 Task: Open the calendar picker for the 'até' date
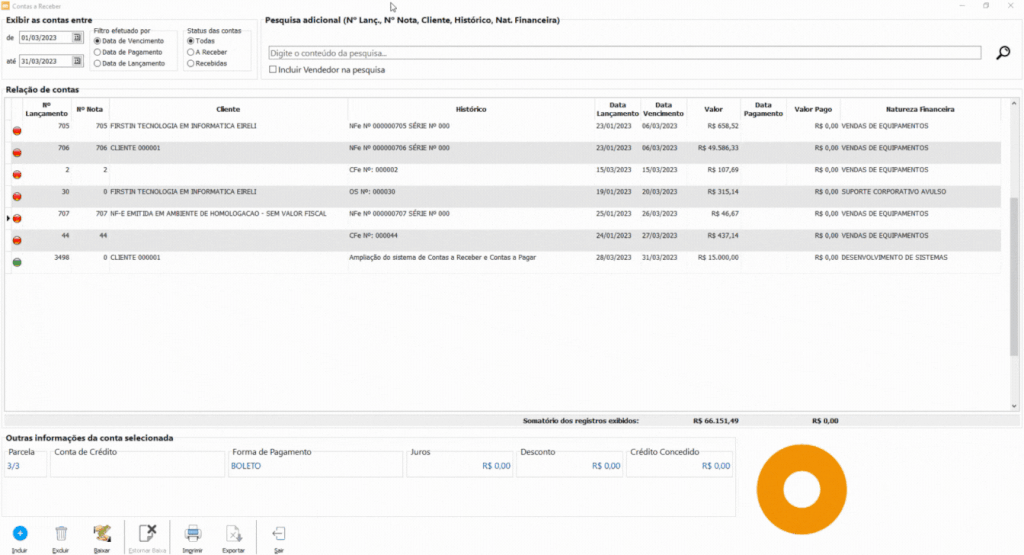[x=77, y=61]
